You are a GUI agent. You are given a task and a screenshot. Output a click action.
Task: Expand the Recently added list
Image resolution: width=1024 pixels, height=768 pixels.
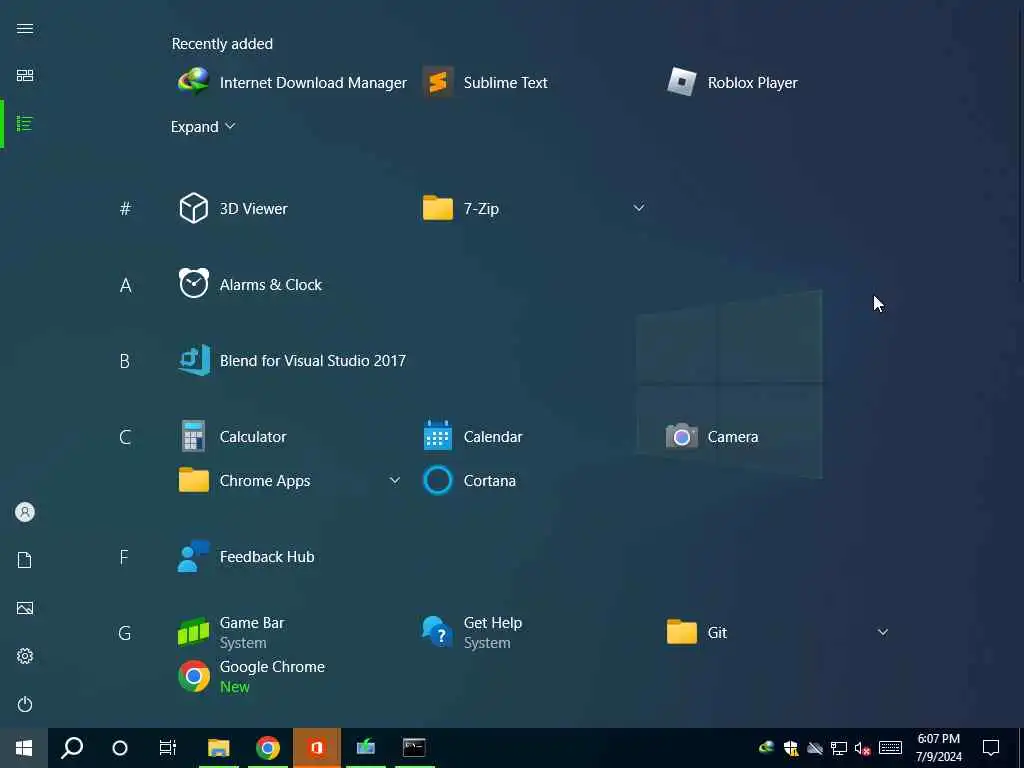tap(203, 127)
